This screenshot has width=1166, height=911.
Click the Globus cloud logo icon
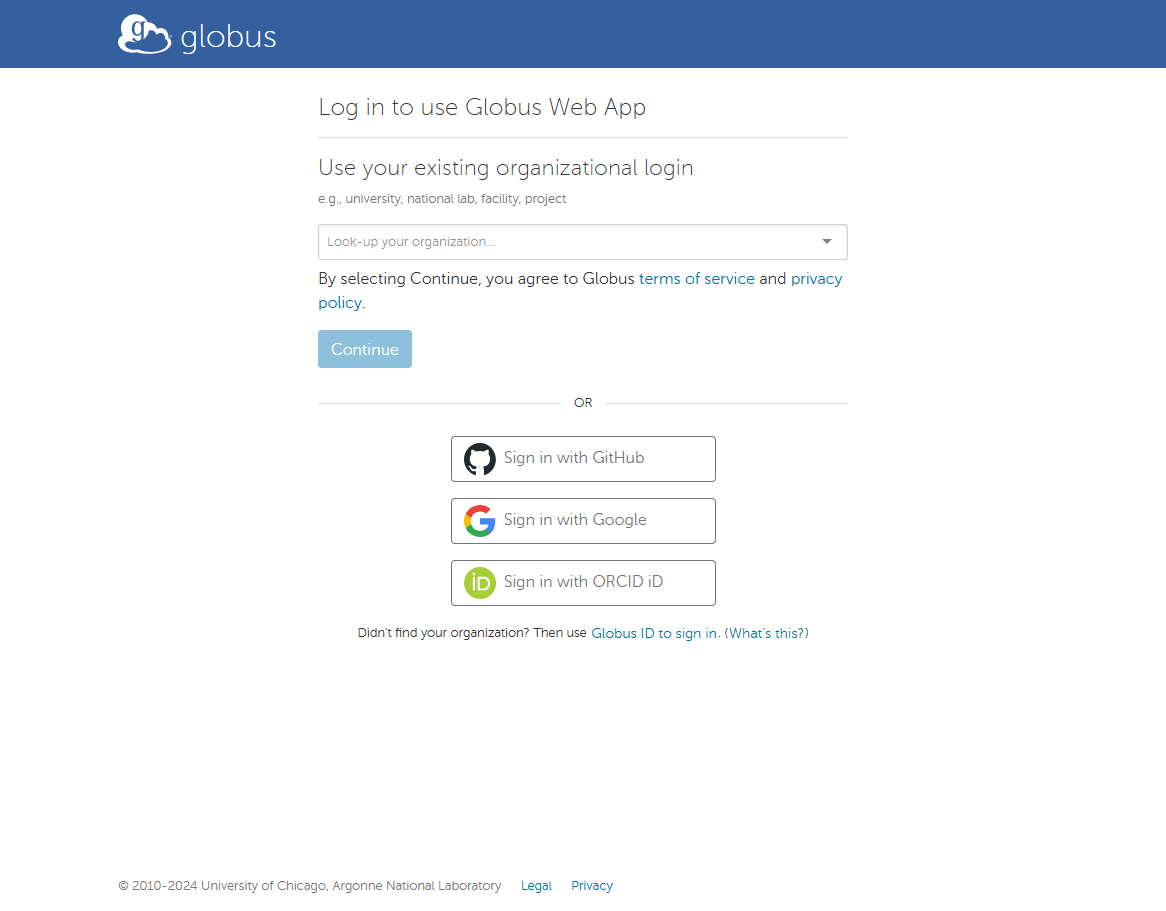tap(144, 34)
